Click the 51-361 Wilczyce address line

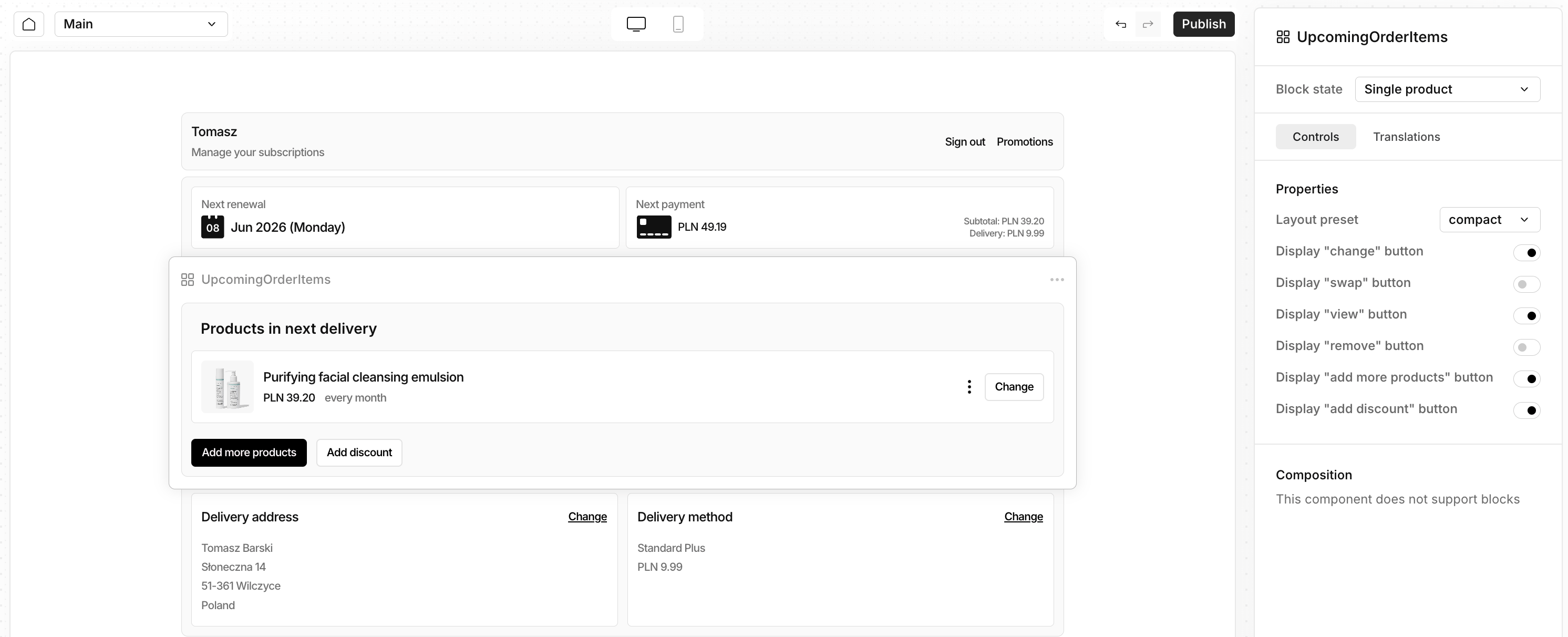(241, 586)
